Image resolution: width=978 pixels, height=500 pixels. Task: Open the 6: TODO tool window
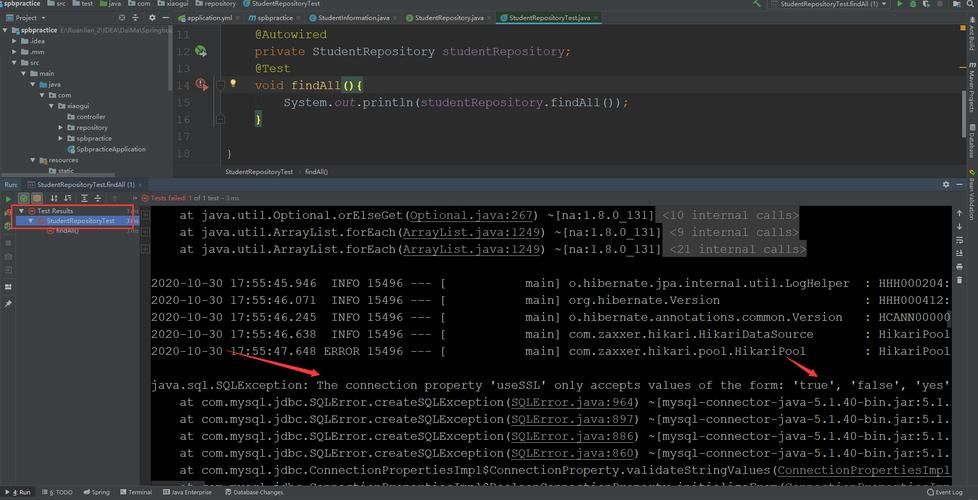[x=56, y=492]
